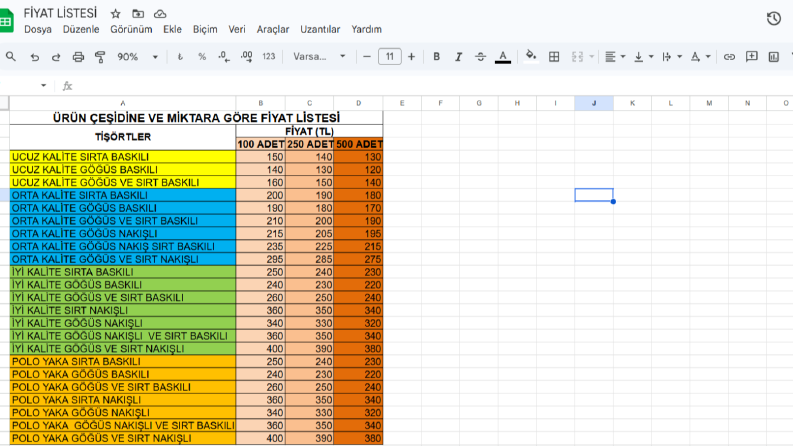The width and height of the screenshot is (793, 446).
Task: Expand the Varsa... font family dropdown
Action: [x=319, y=57]
